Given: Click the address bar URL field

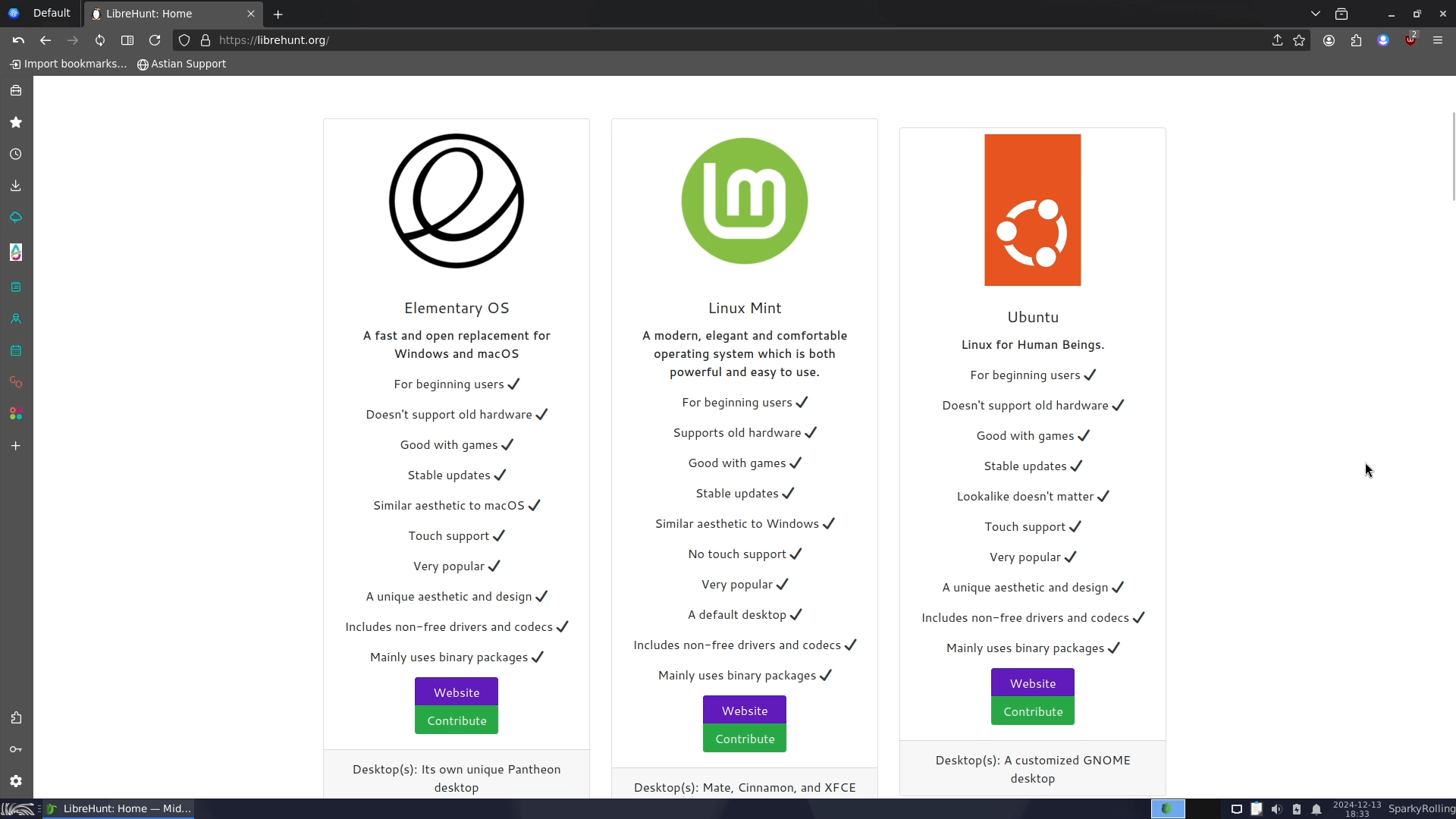Looking at the screenshot, I should tap(682, 40).
